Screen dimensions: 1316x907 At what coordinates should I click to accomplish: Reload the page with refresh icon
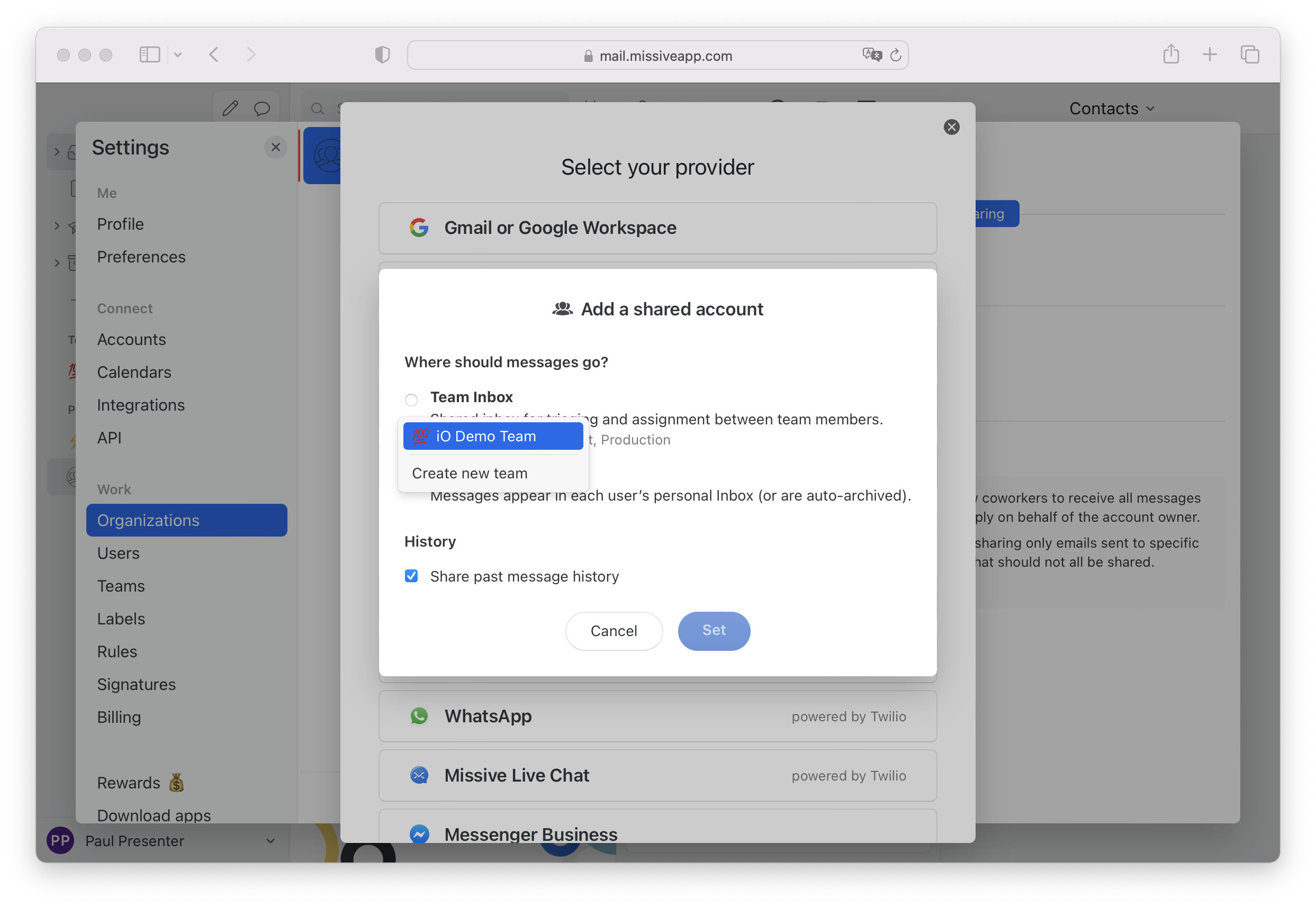point(896,55)
